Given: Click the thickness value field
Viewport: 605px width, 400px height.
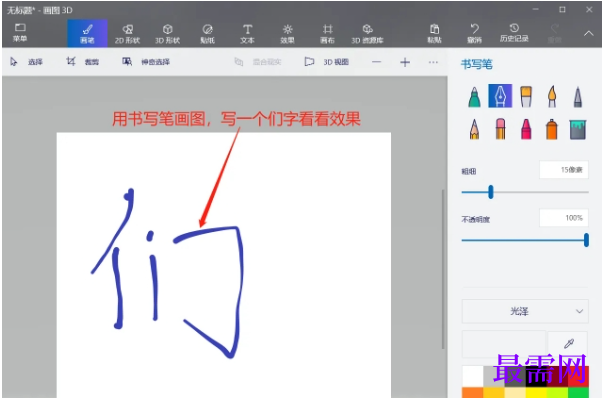Looking at the screenshot, I should tap(564, 170).
